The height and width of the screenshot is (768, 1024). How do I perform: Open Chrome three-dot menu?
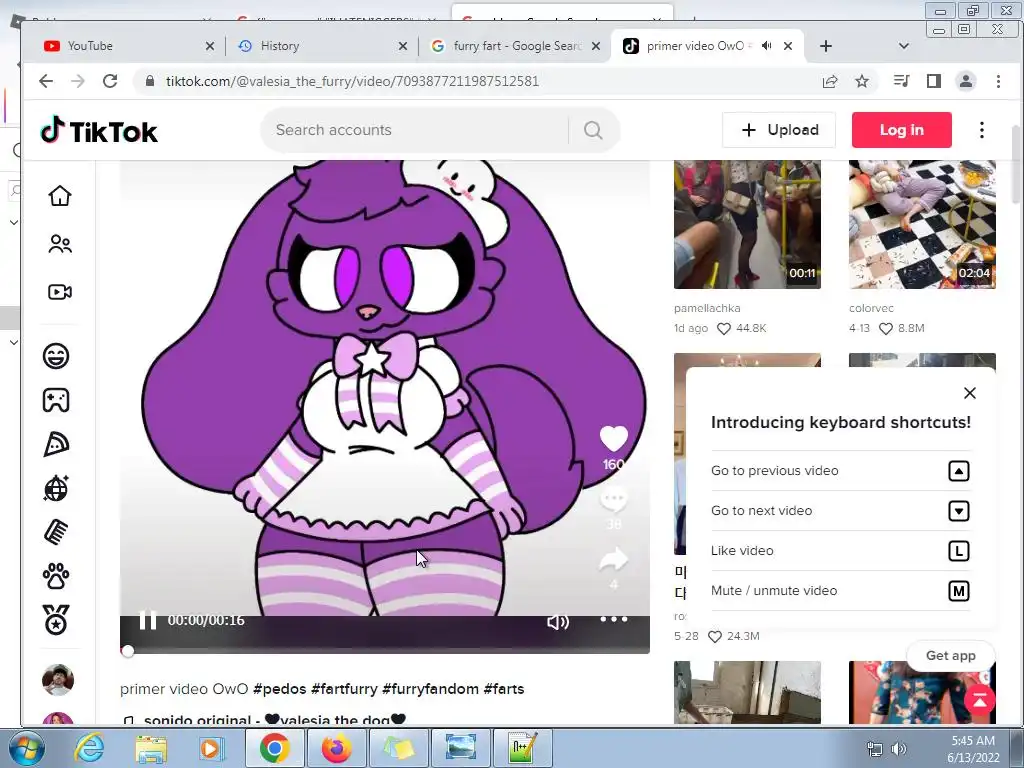[998, 81]
